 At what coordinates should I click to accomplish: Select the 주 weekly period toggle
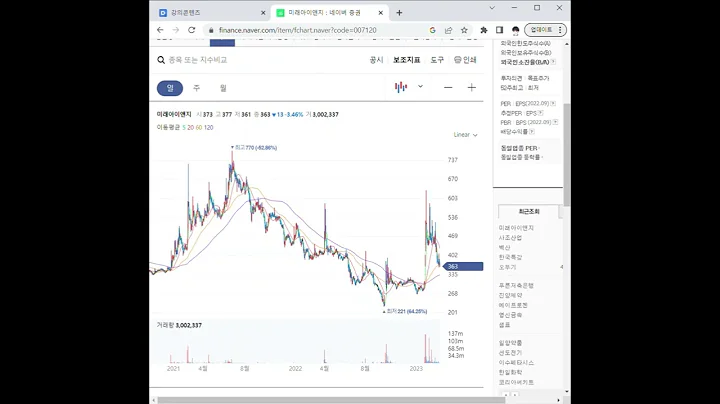click(197, 88)
